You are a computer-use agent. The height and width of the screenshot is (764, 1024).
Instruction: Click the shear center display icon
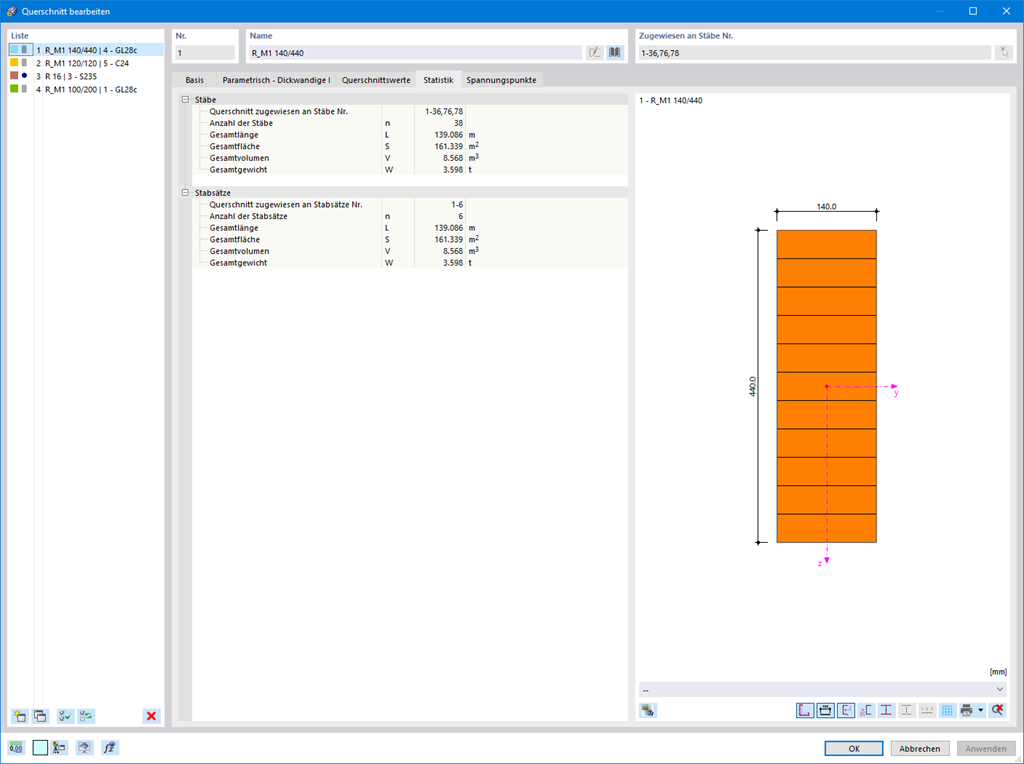866,710
